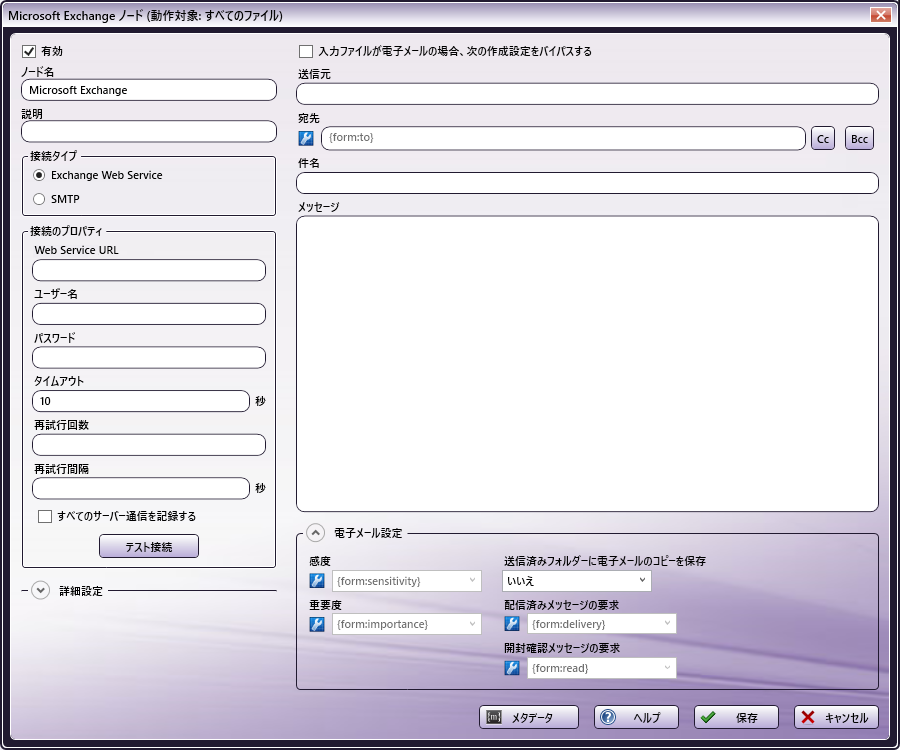Screen dimensions: 900x750
Task: Click wrench icon beside 配信済みメッセージの要求 dropdown
Action: [x=512, y=624]
